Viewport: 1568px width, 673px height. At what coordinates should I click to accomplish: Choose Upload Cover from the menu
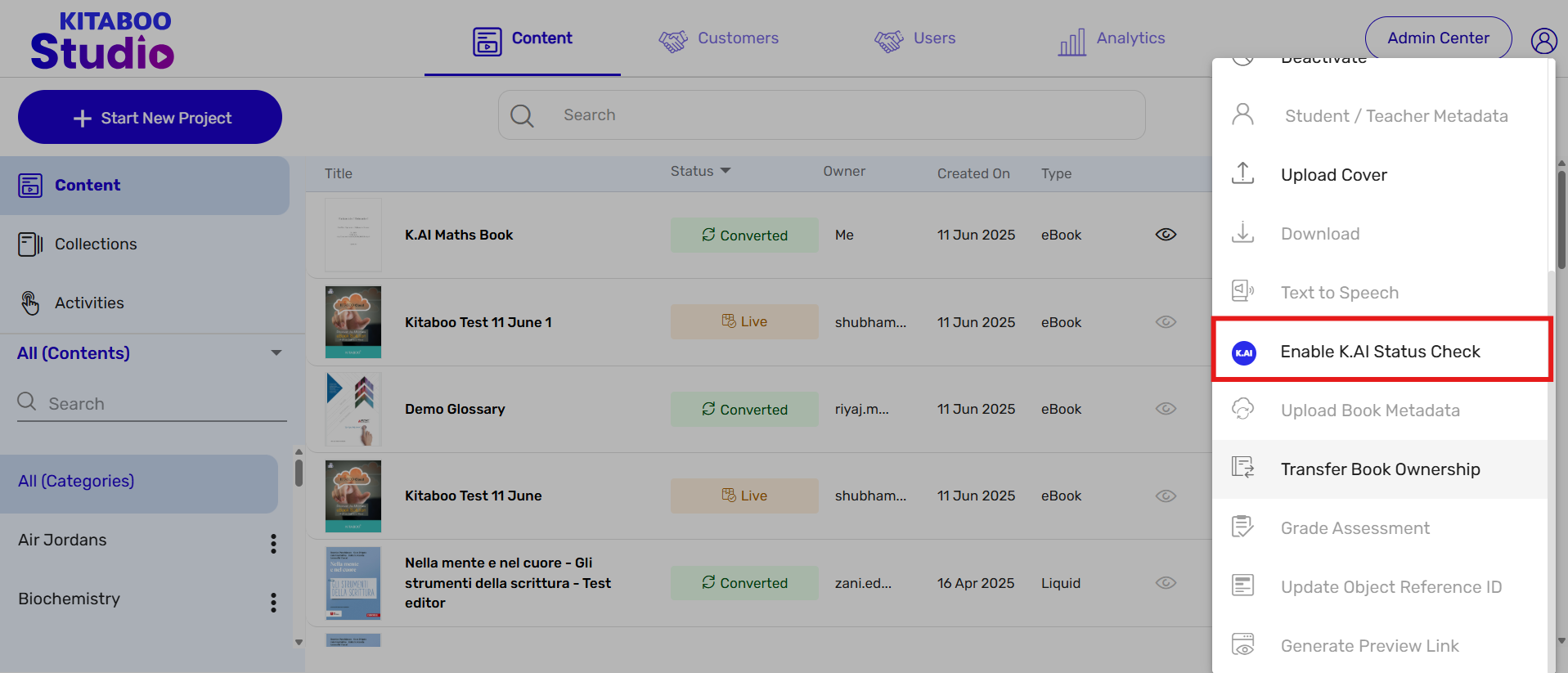pyautogui.click(x=1379, y=175)
